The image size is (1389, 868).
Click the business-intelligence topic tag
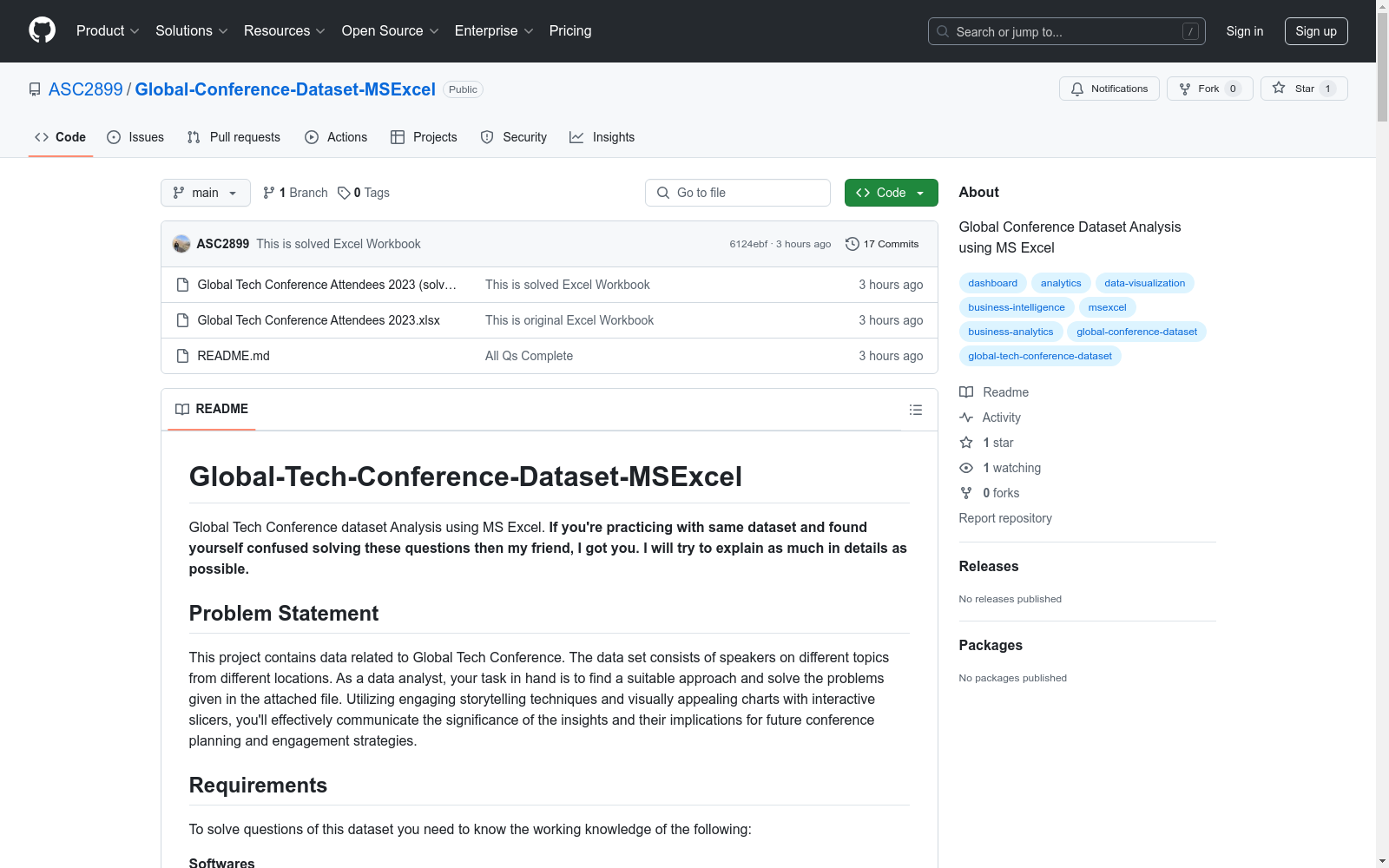(x=1017, y=307)
